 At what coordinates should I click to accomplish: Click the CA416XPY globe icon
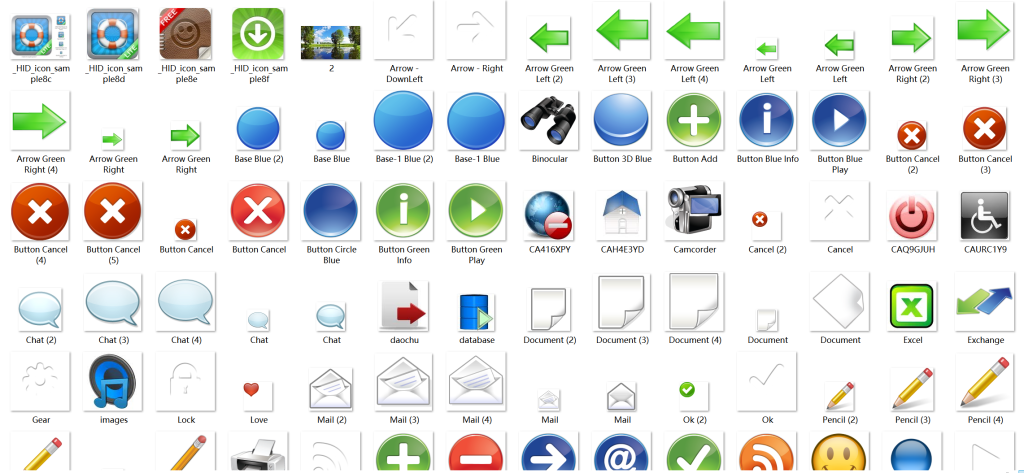pos(548,212)
